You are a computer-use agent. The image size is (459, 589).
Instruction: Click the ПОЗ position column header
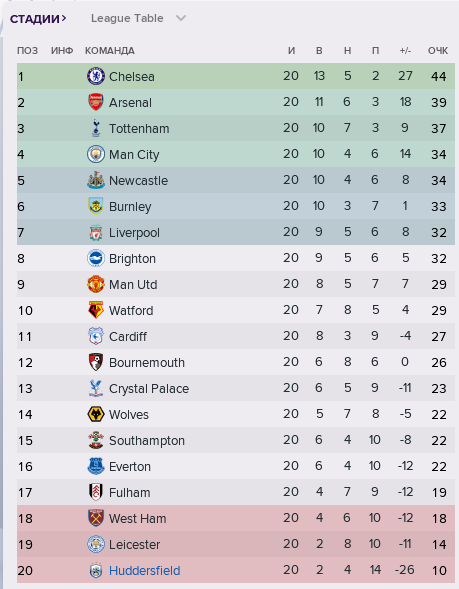tap(27, 51)
